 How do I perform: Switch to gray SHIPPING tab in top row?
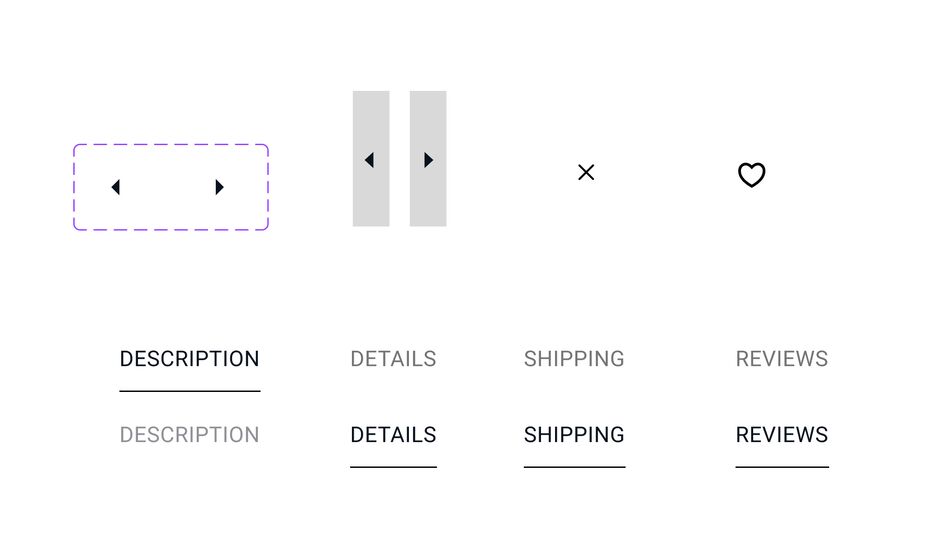[x=574, y=359]
